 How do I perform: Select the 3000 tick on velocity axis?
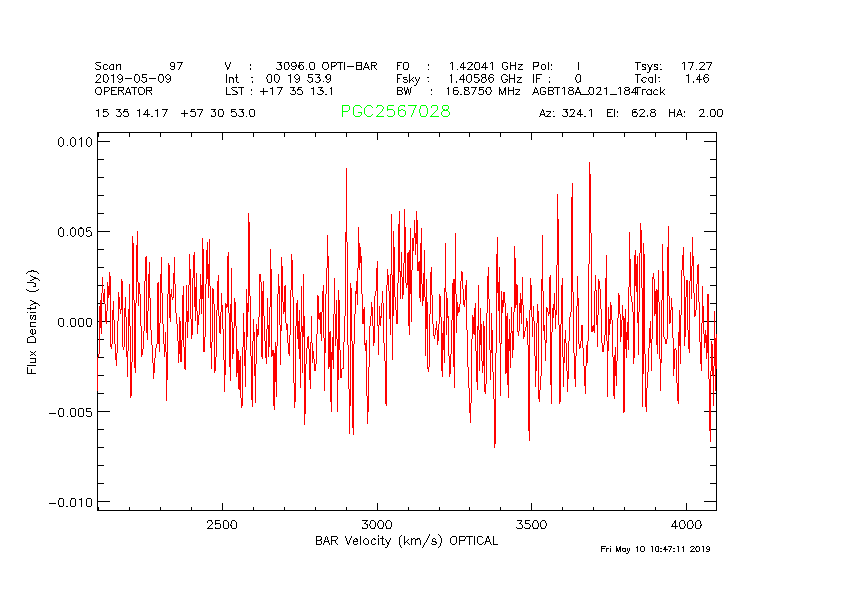[x=376, y=525]
